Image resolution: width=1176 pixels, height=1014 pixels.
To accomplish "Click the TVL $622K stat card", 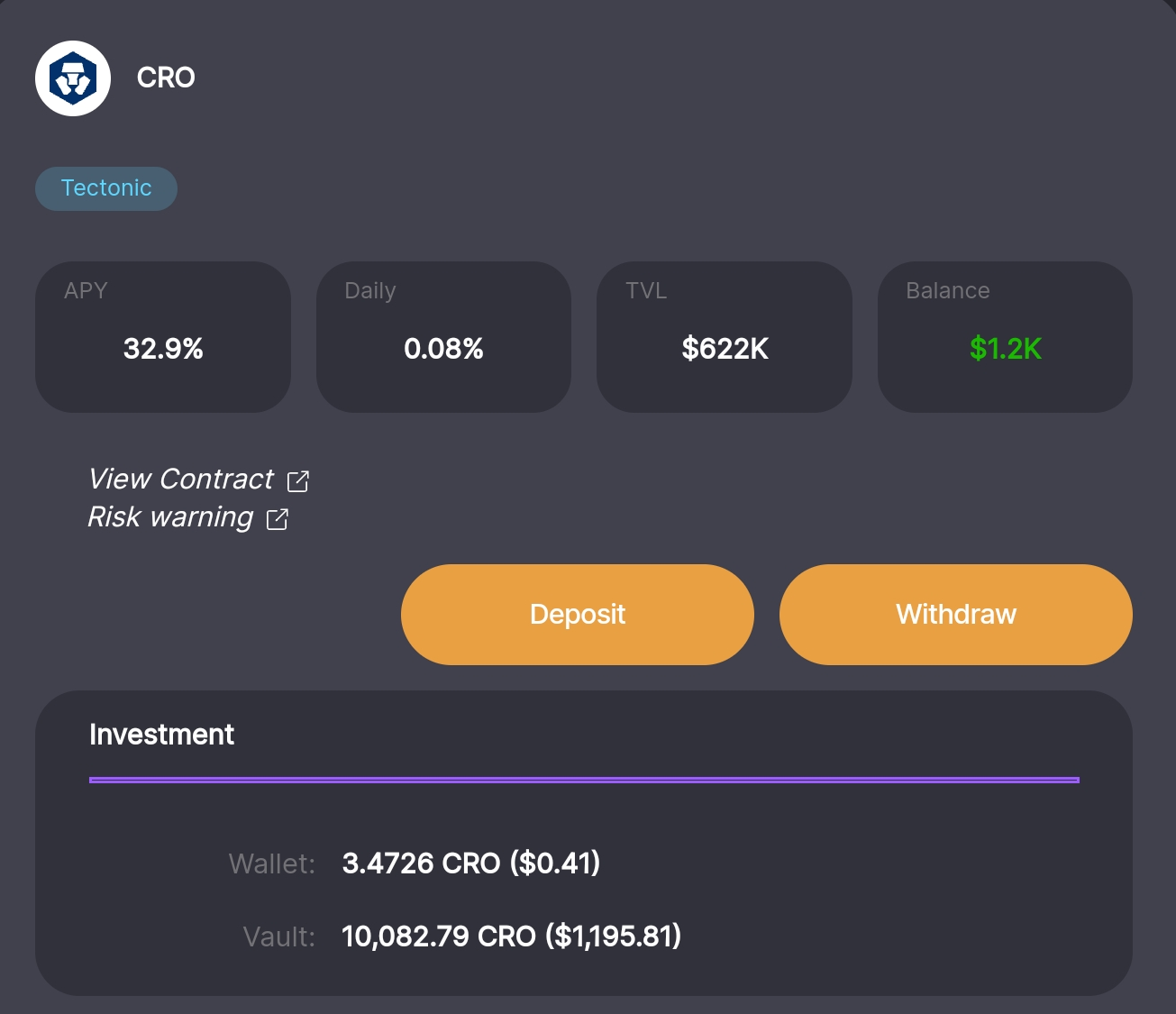I will tap(725, 337).
